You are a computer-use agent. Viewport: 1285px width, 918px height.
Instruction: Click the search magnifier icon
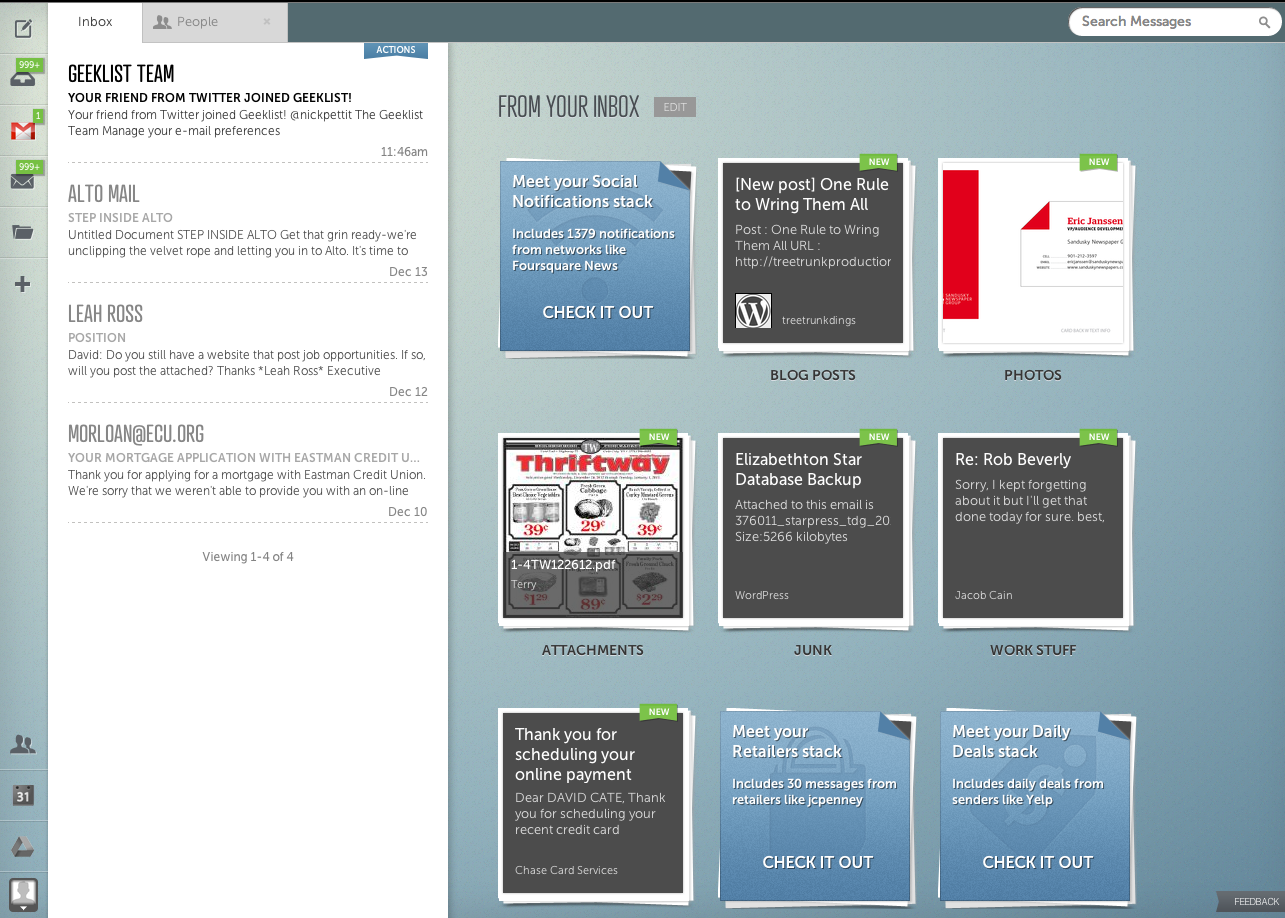[1265, 22]
